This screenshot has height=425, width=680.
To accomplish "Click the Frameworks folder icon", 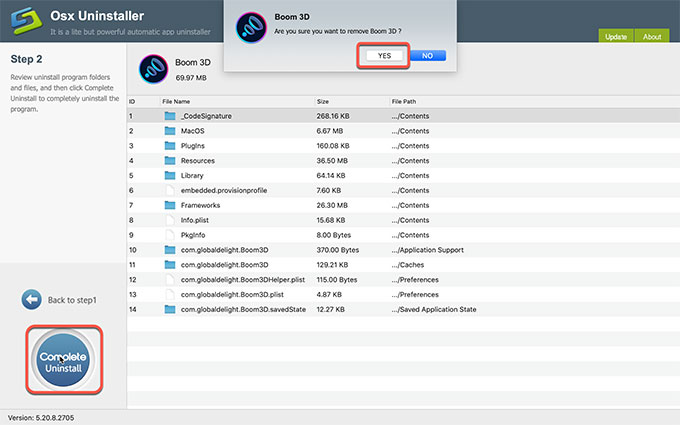I will [x=170, y=205].
